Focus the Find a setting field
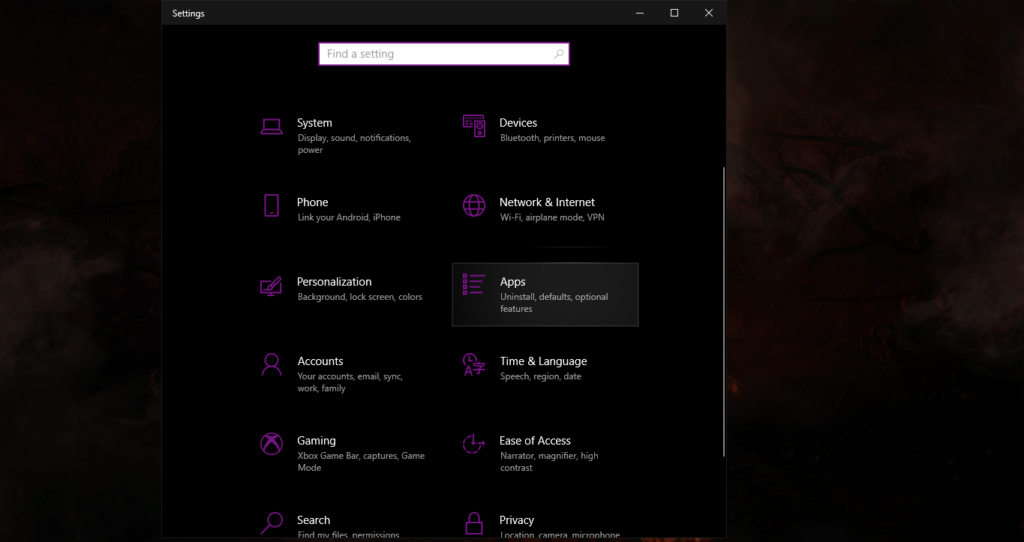1024x542 pixels. coord(444,54)
